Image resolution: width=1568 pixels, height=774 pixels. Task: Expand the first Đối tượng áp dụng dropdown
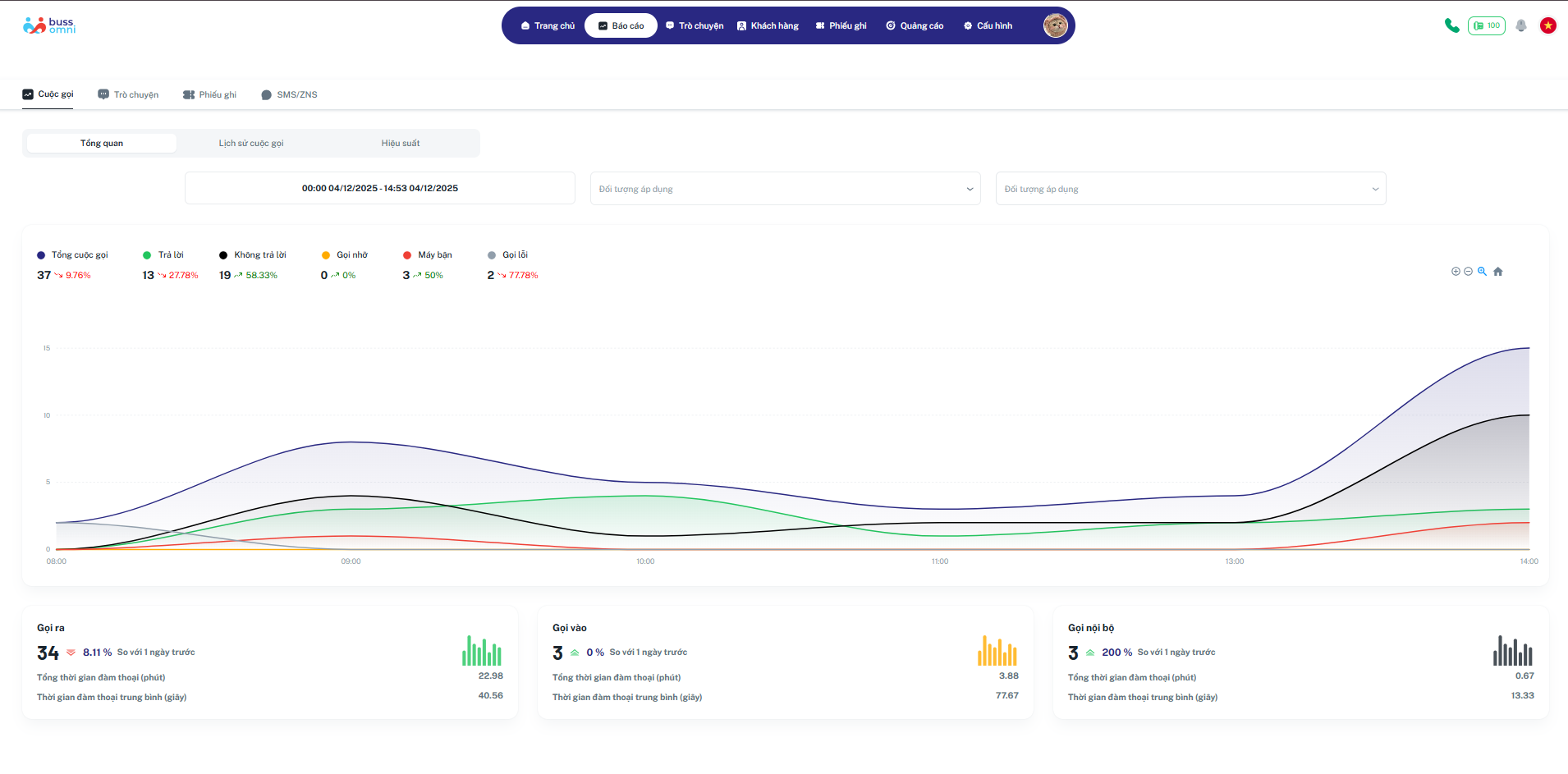tap(785, 189)
